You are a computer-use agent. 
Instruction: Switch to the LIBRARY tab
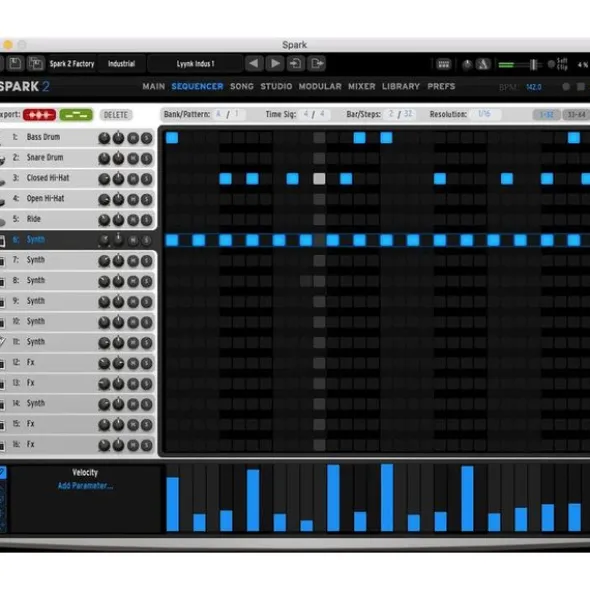pos(401,87)
